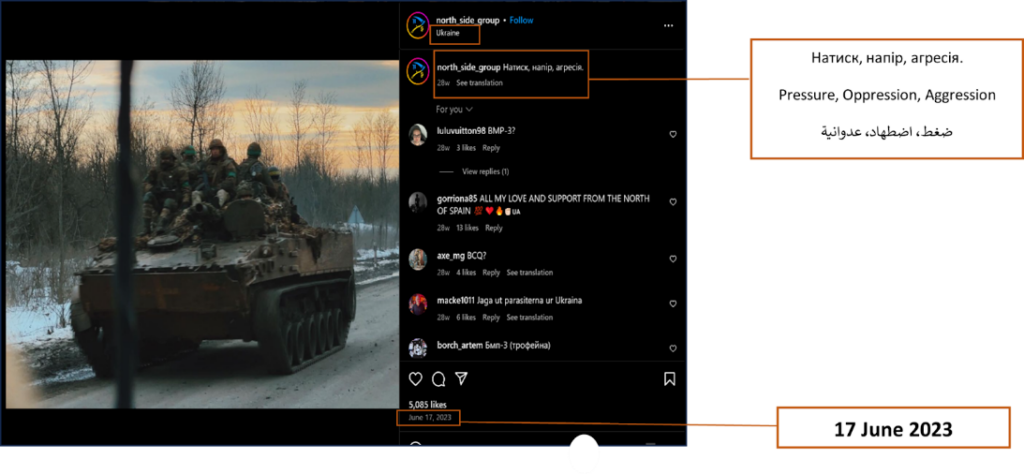The image size is (1024, 474).
Task: Reply to gorriona85's comment
Action: [x=493, y=228]
